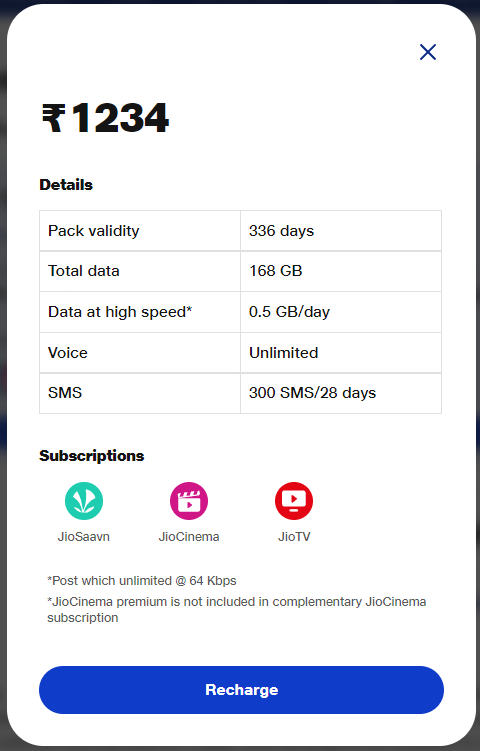The image size is (480, 751).
Task: Click the Subscriptions section heading
Action: tap(91, 455)
